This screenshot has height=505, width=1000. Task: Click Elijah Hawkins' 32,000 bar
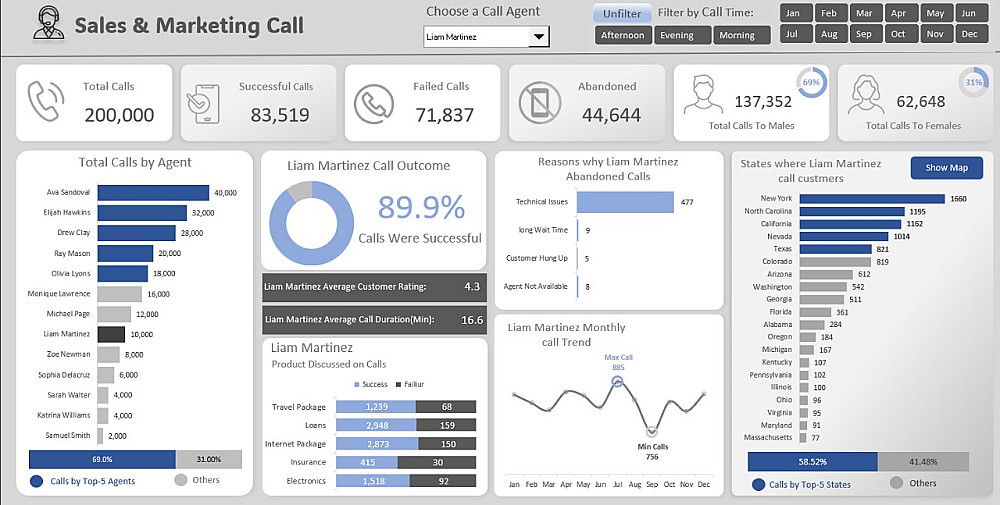click(142, 213)
